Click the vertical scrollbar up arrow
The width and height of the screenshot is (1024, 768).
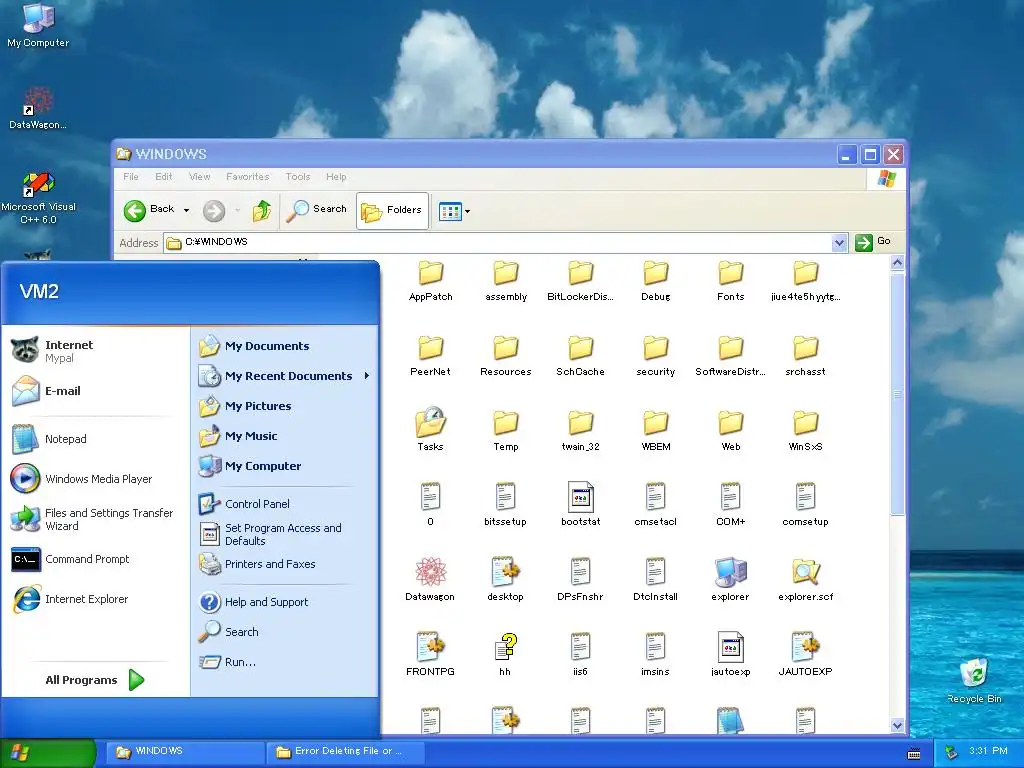tap(897, 263)
